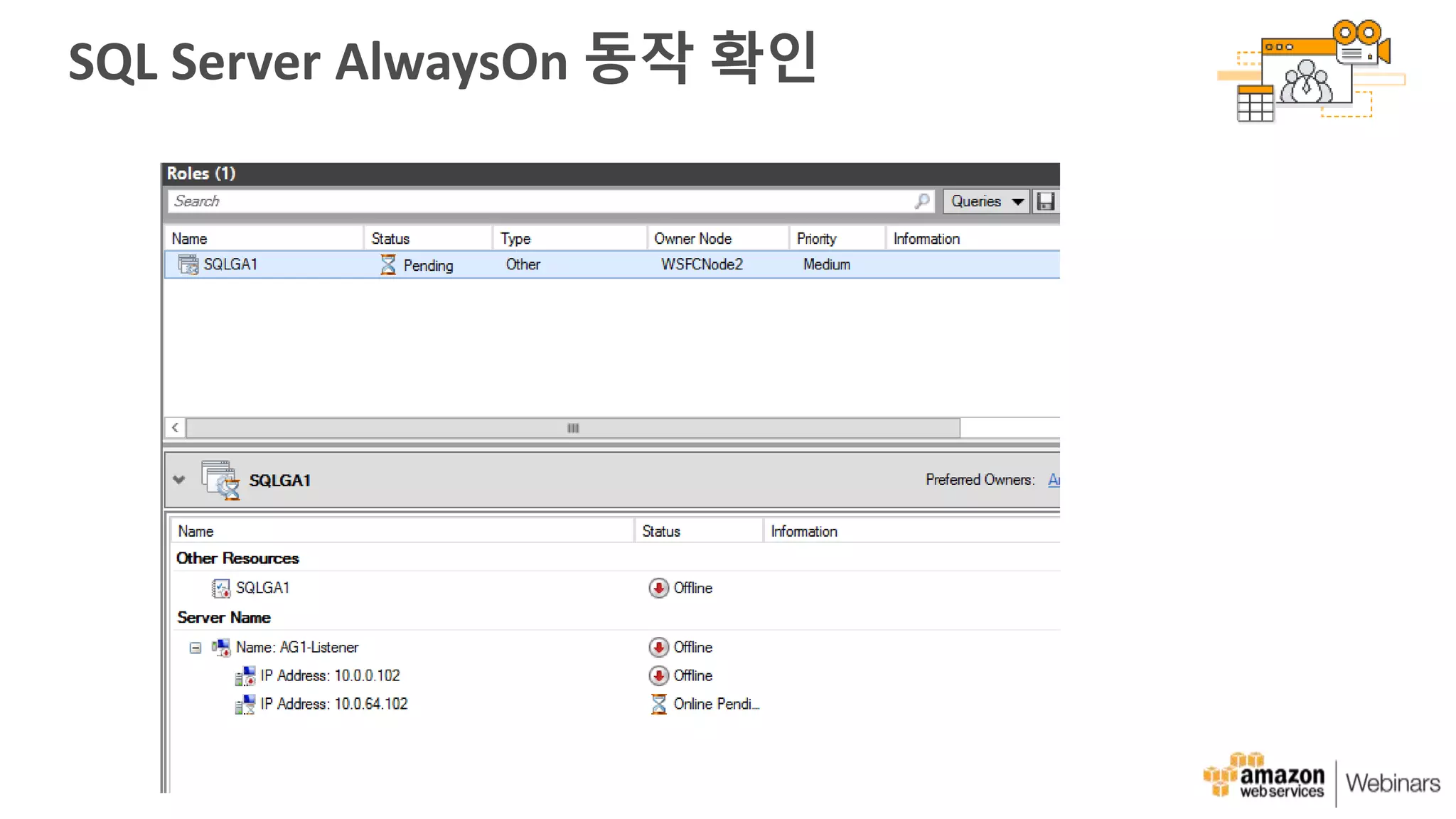Click the Information column header in resources pane

click(912, 531)
